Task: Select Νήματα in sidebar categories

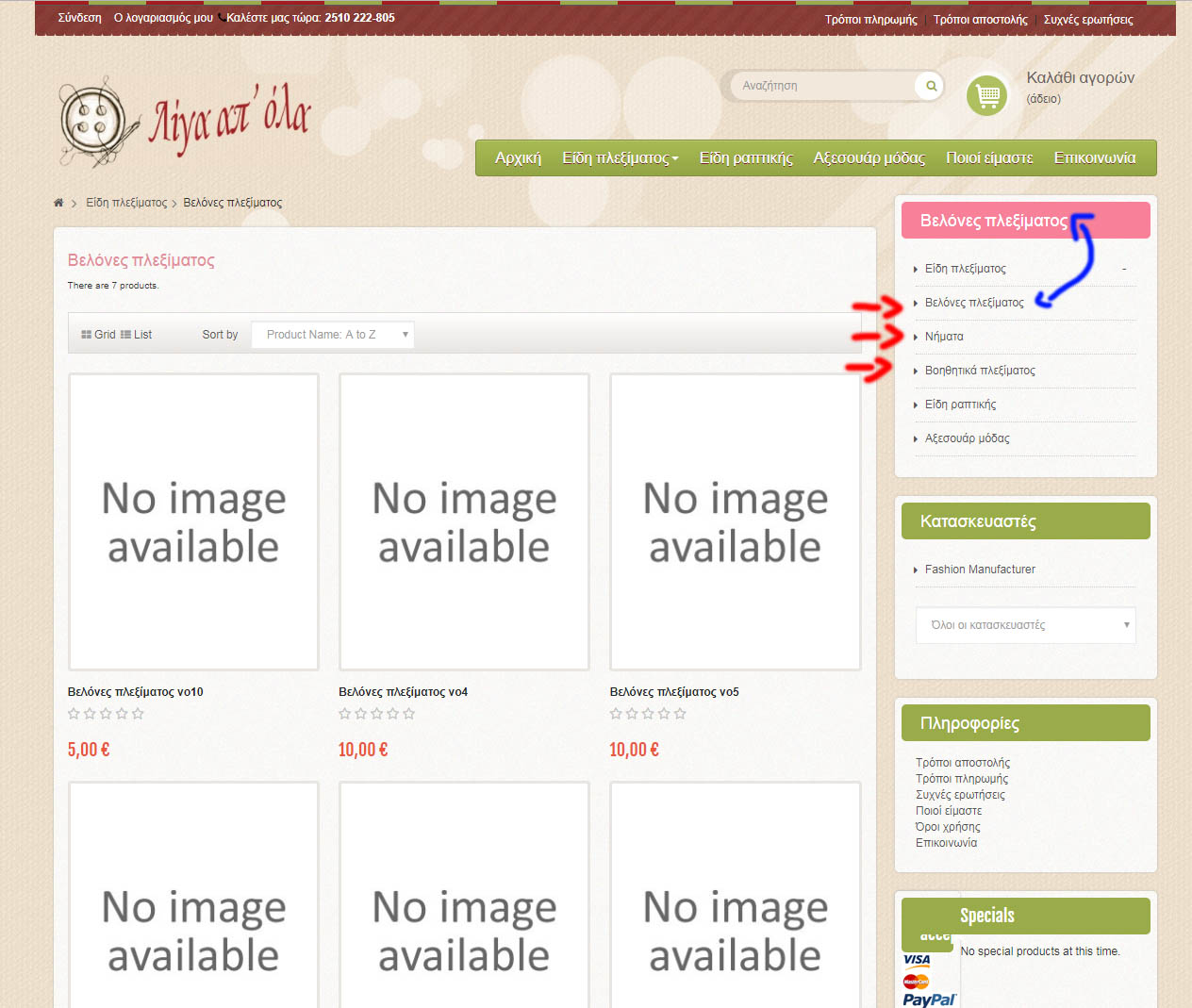Action: point(944,337)
